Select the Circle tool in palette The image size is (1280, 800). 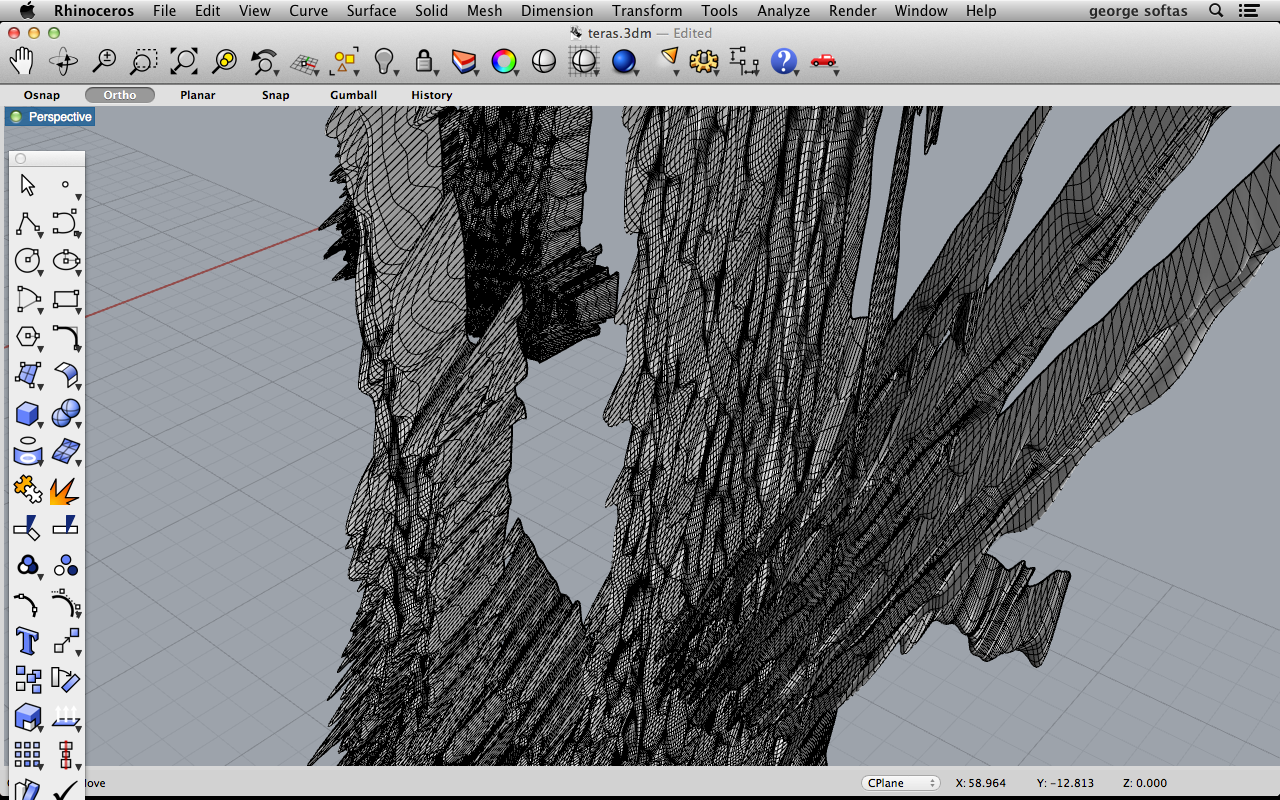(x=27, y=261)
